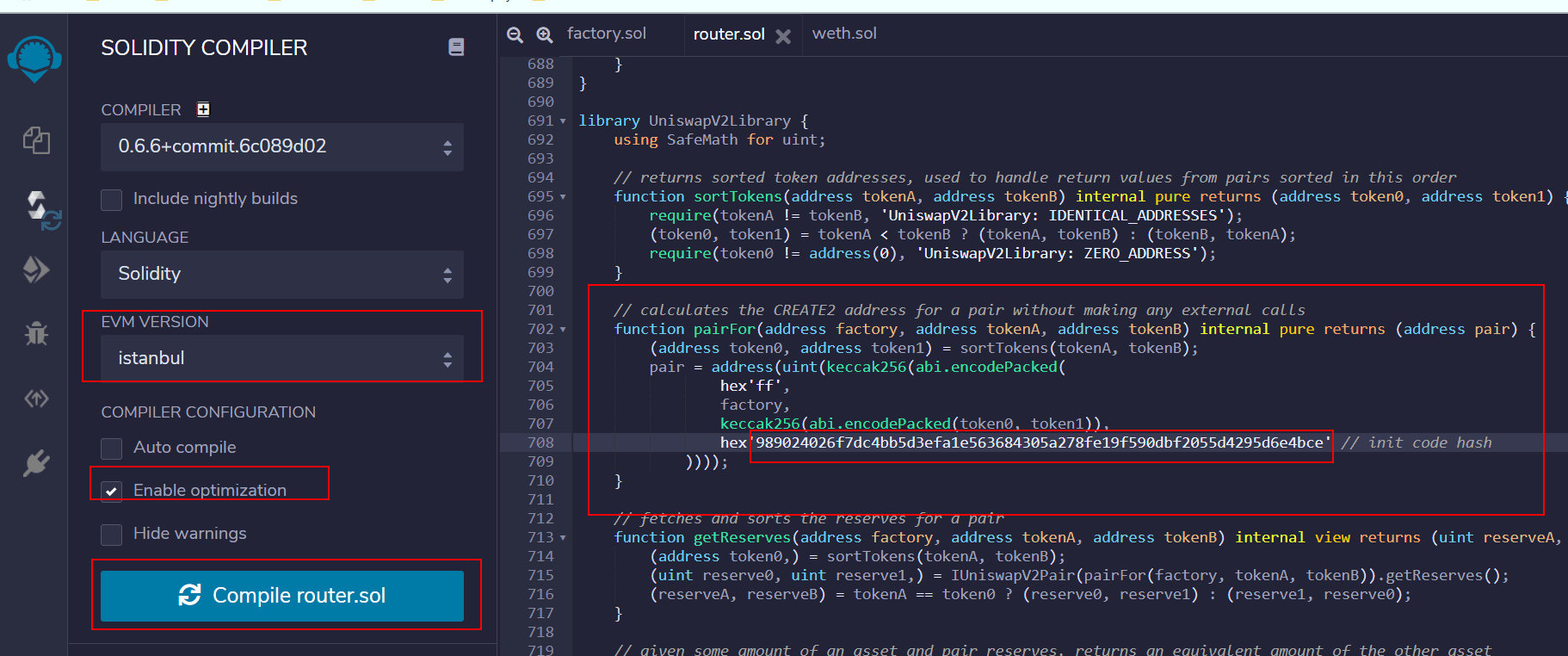The width and height of the screenshot is (1568, 656).
Task: Toggle the Enable optimization checkbox
Action: (x=111, y=492)
